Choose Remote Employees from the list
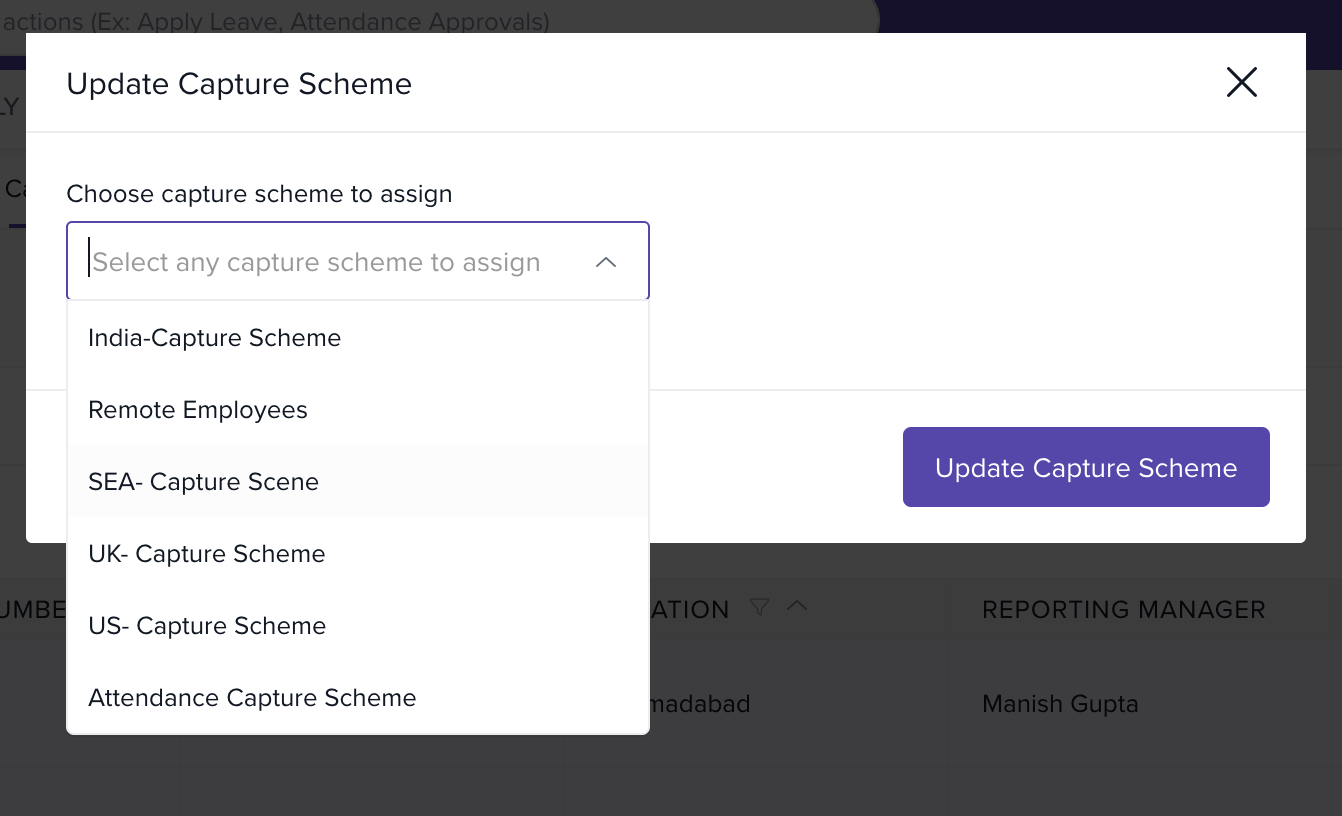This screenshot has width=1342, height=816. click(198, 410)
